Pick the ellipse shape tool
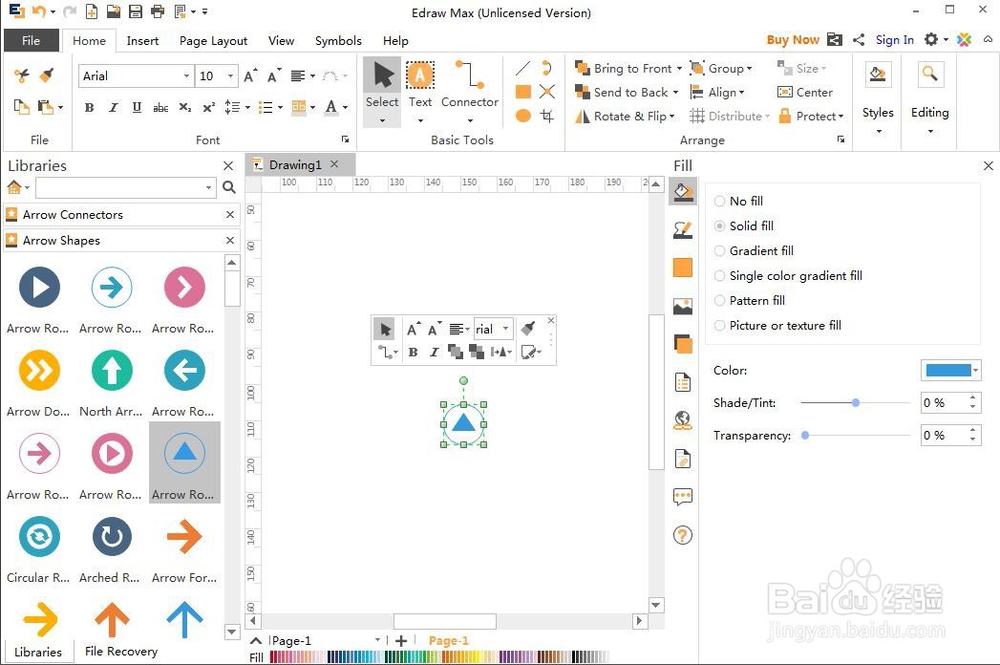Viewport: 1000px width, 665px height. [x=523, y=115]
